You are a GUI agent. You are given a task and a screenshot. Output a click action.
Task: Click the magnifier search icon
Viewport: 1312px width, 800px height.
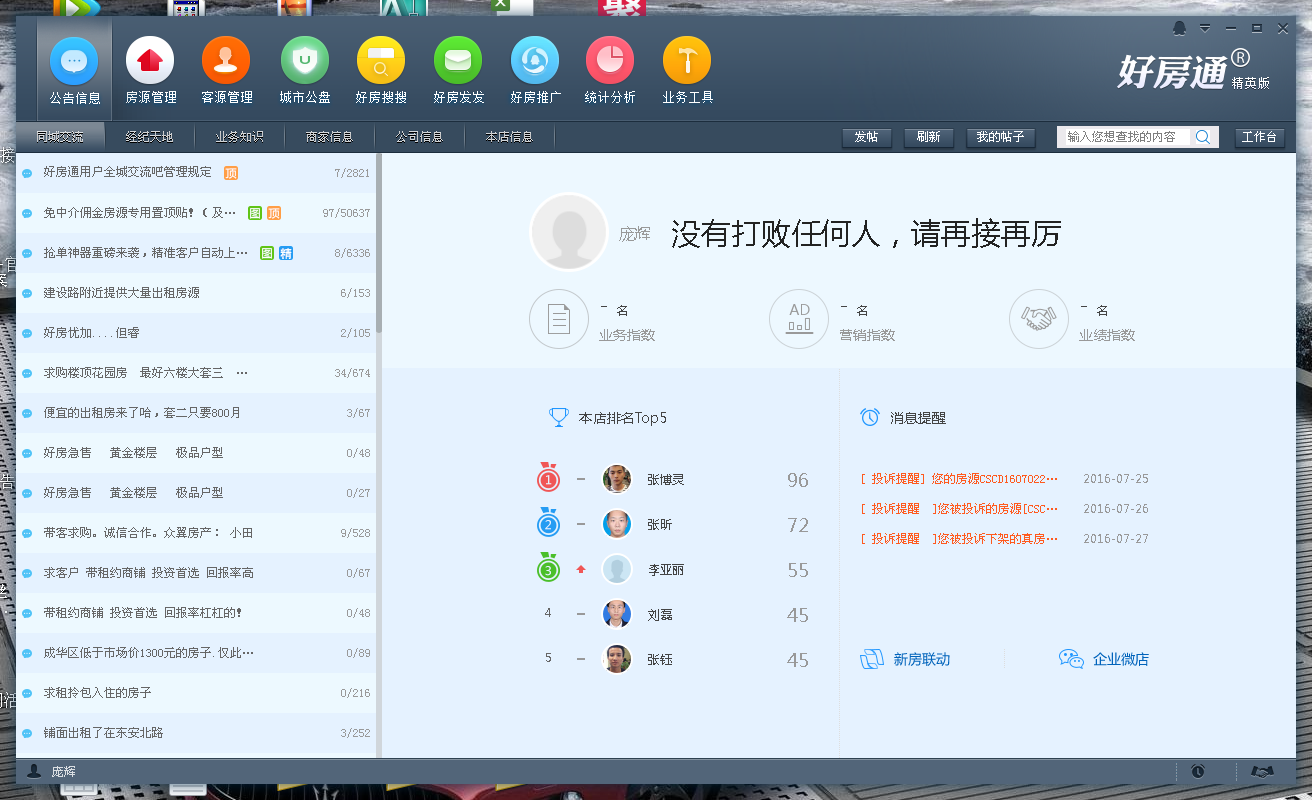coord(1203,137)
